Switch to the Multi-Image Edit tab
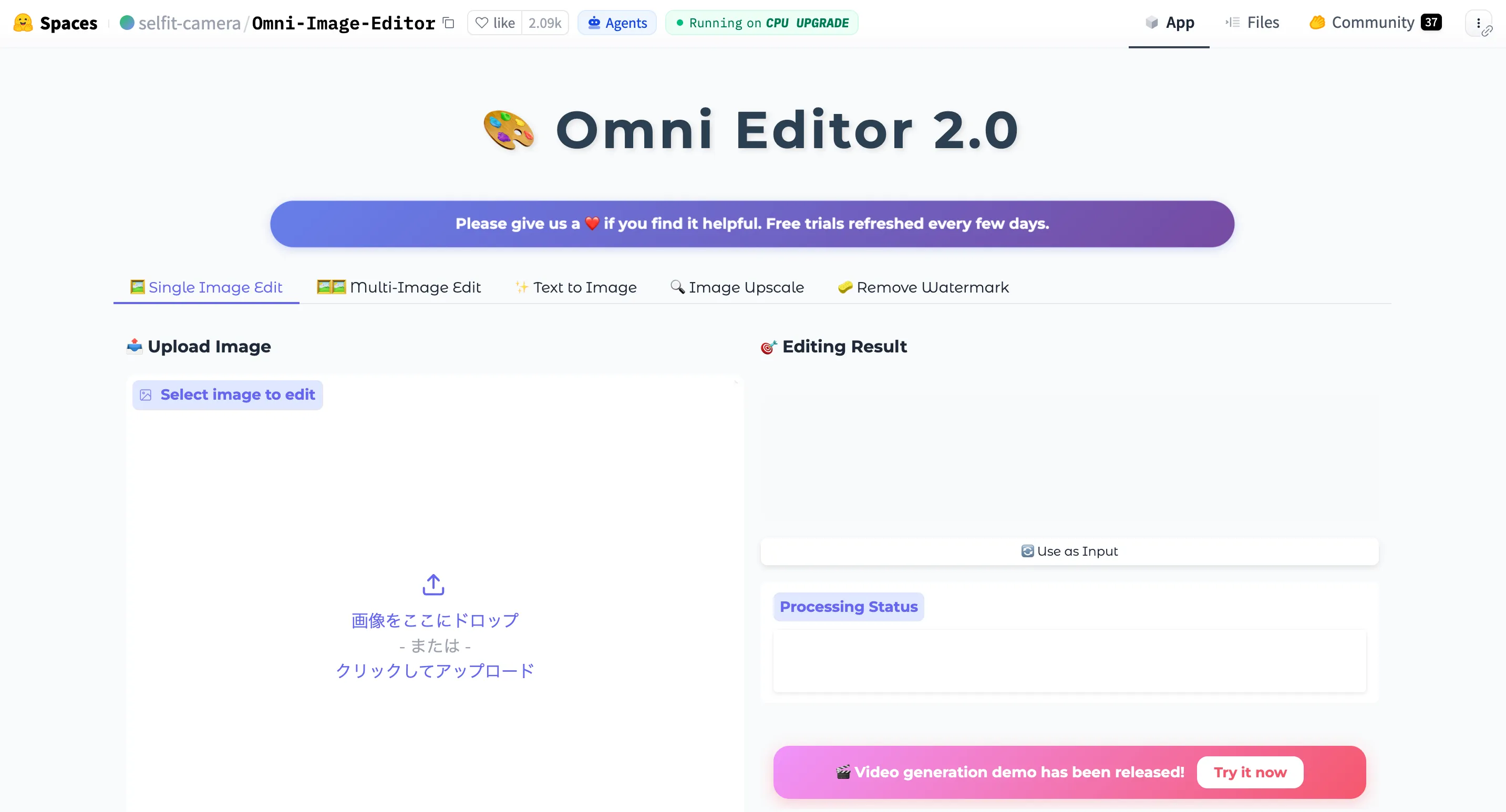The width and height of the screenshot is (1506, 812). 399,287
